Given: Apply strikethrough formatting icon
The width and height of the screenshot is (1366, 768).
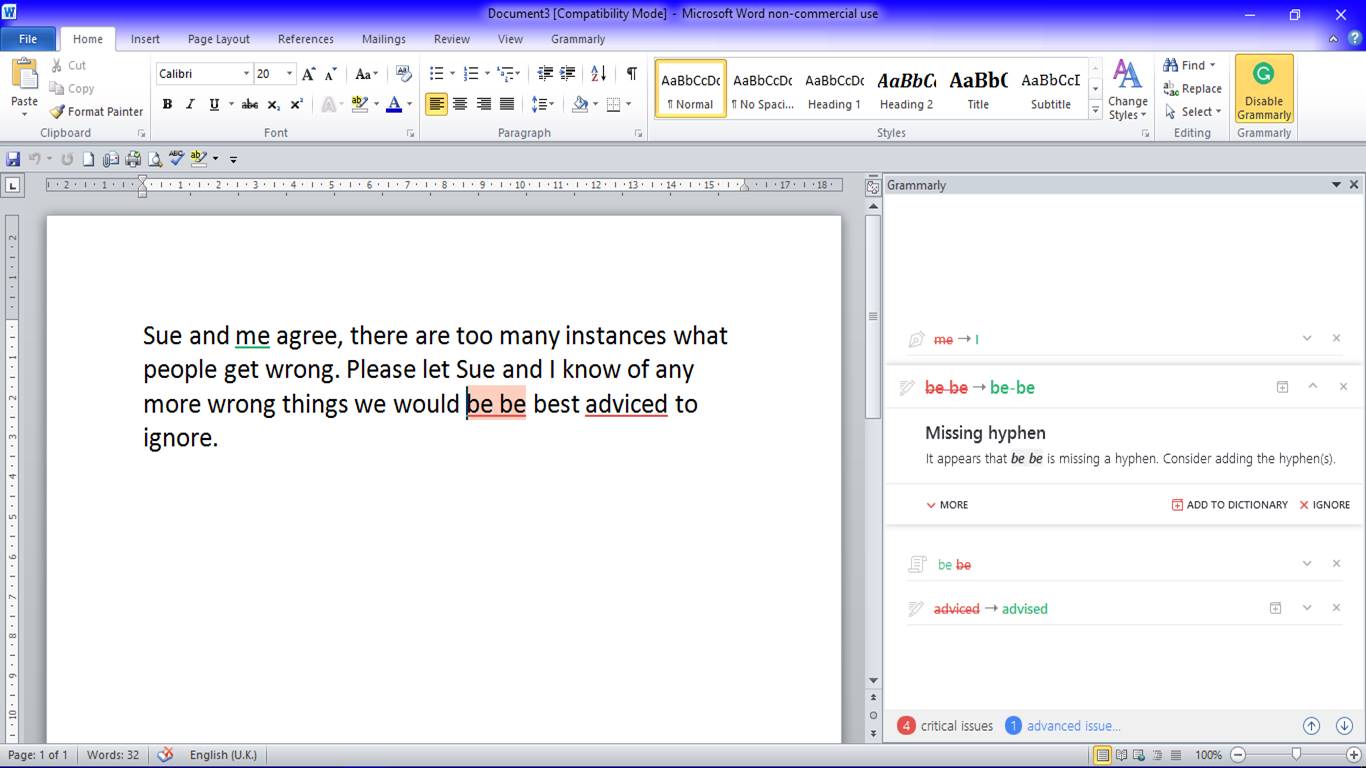Looking at the screenshot, I should [250, 104].
